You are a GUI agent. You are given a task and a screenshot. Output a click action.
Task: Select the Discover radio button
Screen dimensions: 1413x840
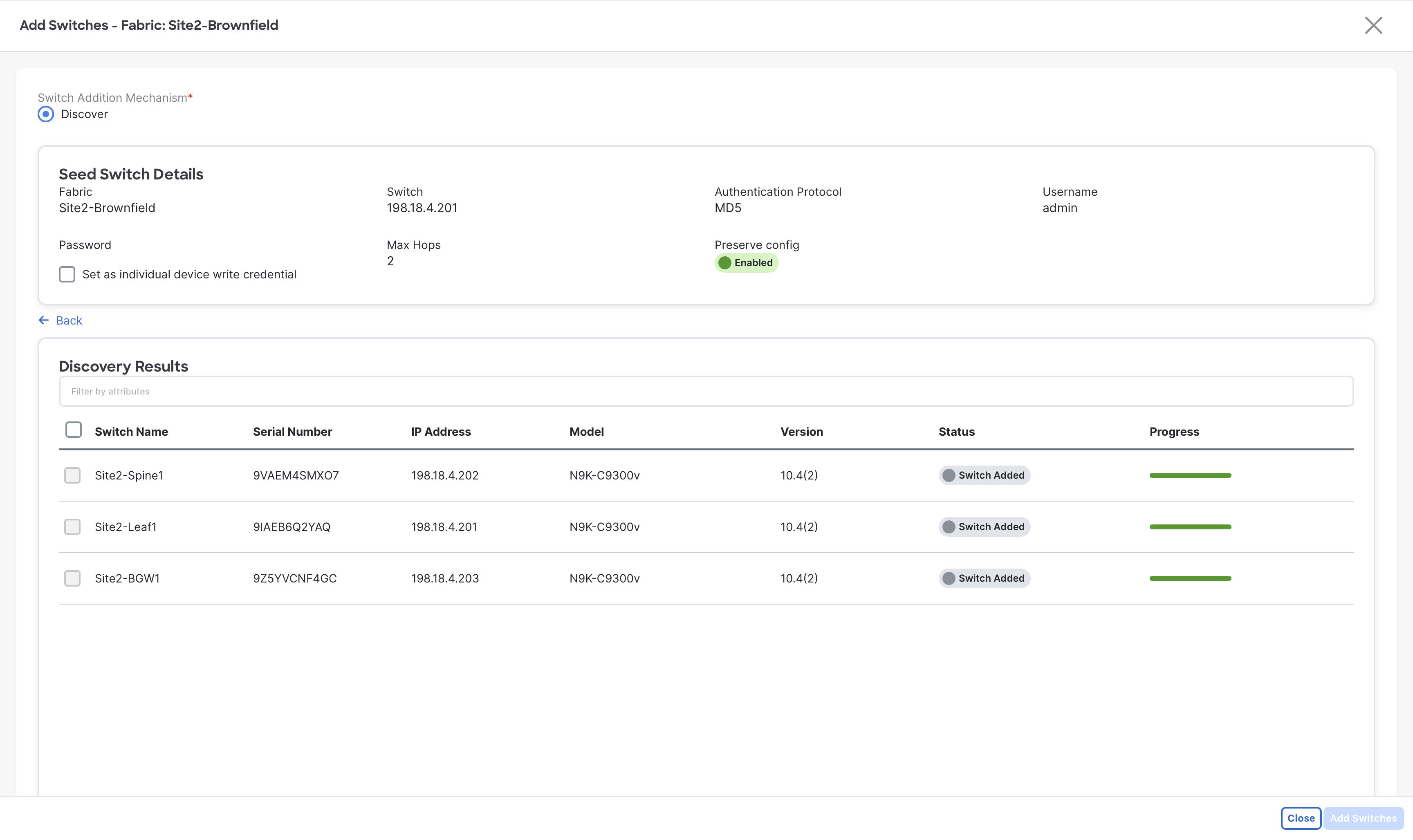coord(46,114)
